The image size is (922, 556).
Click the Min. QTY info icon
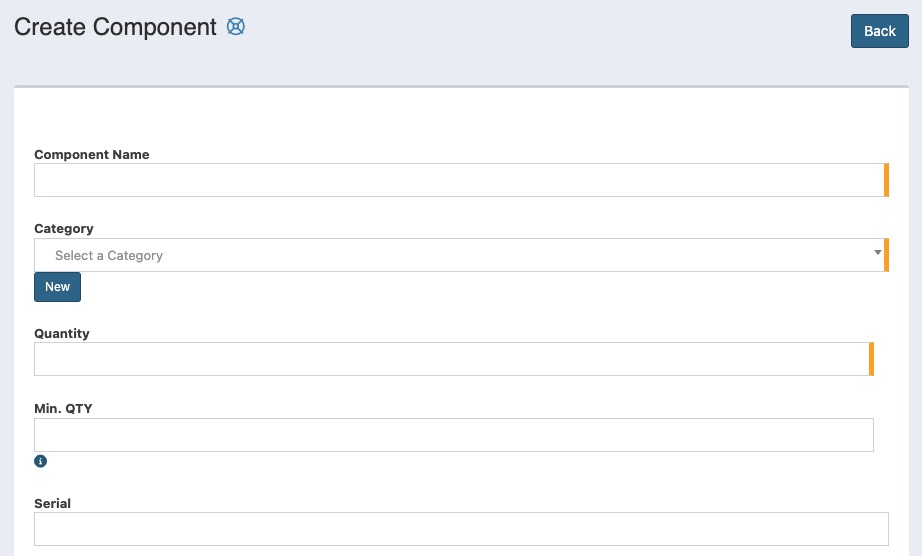click(x=41, y=461)
